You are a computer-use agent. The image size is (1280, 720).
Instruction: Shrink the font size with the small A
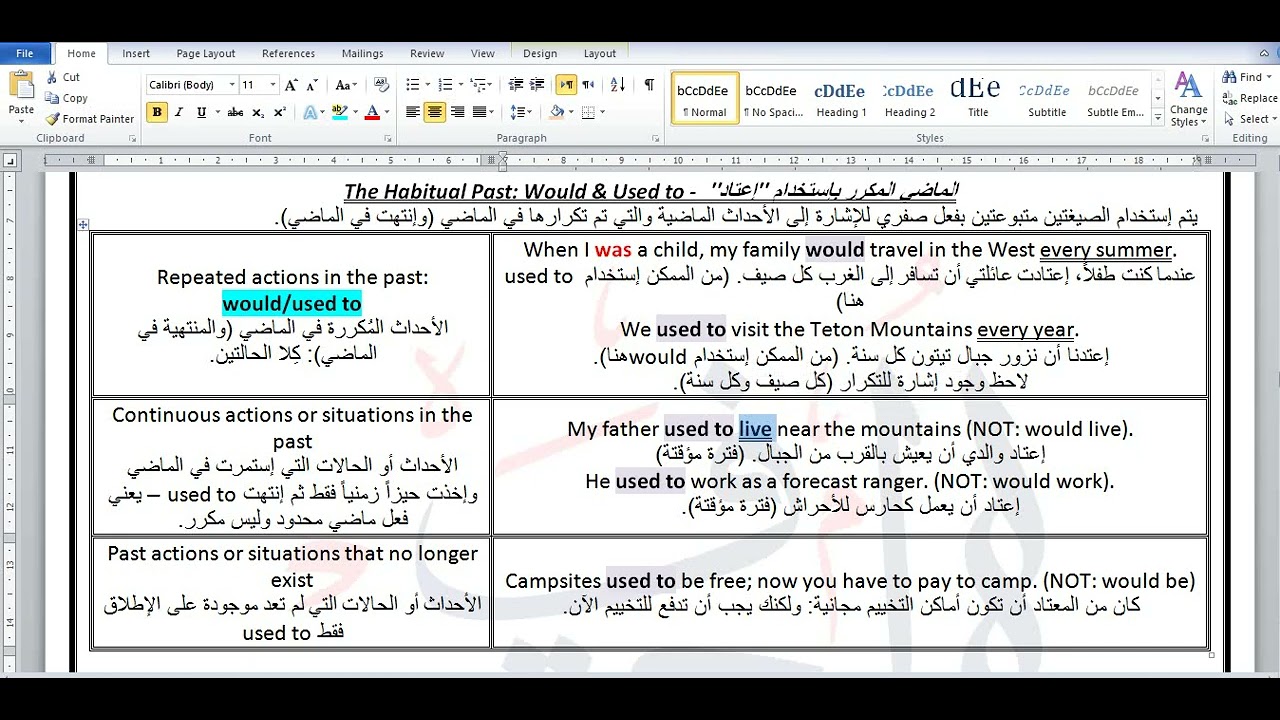tap(313, 85)
